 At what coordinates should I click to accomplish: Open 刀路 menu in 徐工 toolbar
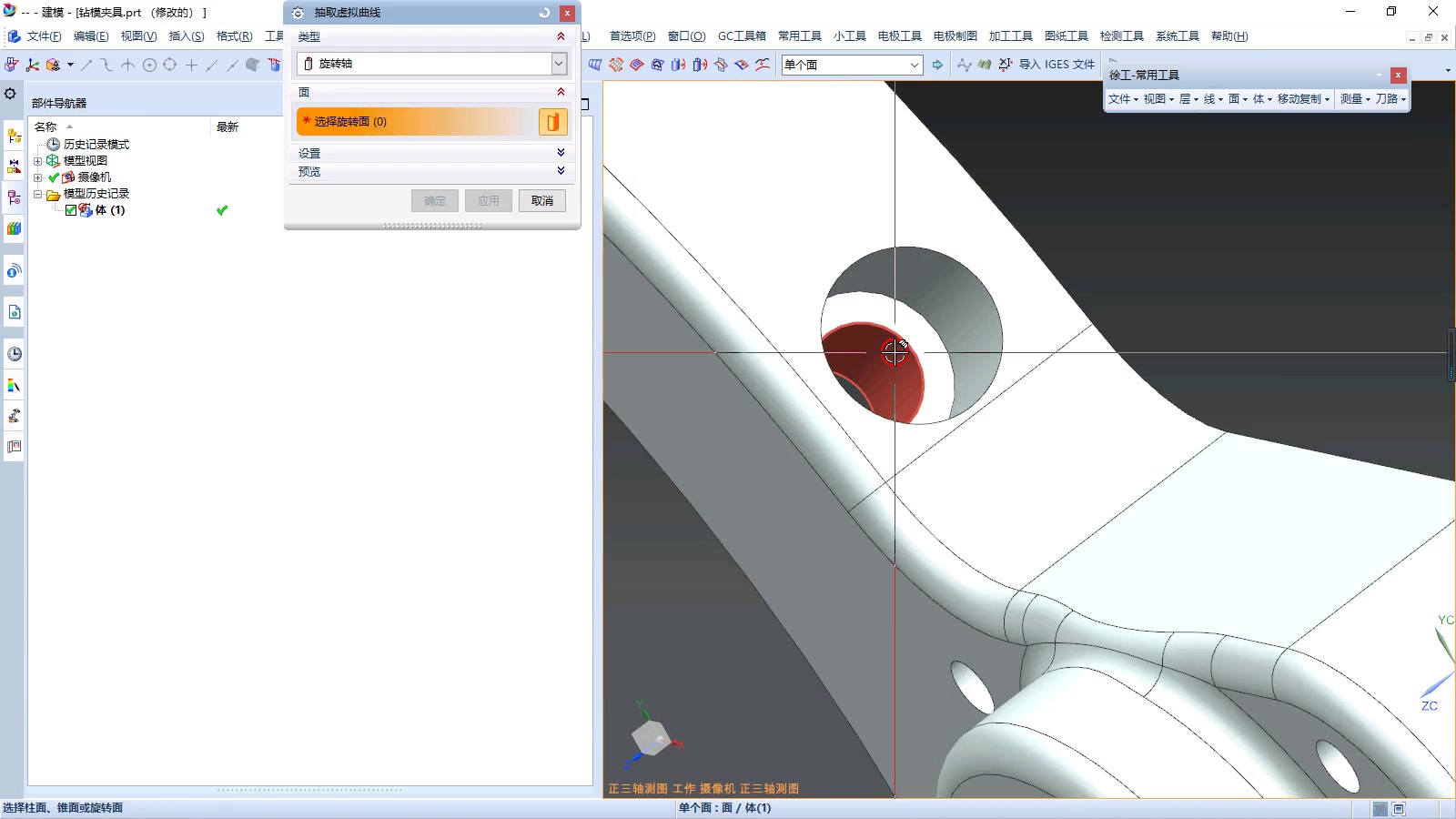click(x=1390, y=99)
